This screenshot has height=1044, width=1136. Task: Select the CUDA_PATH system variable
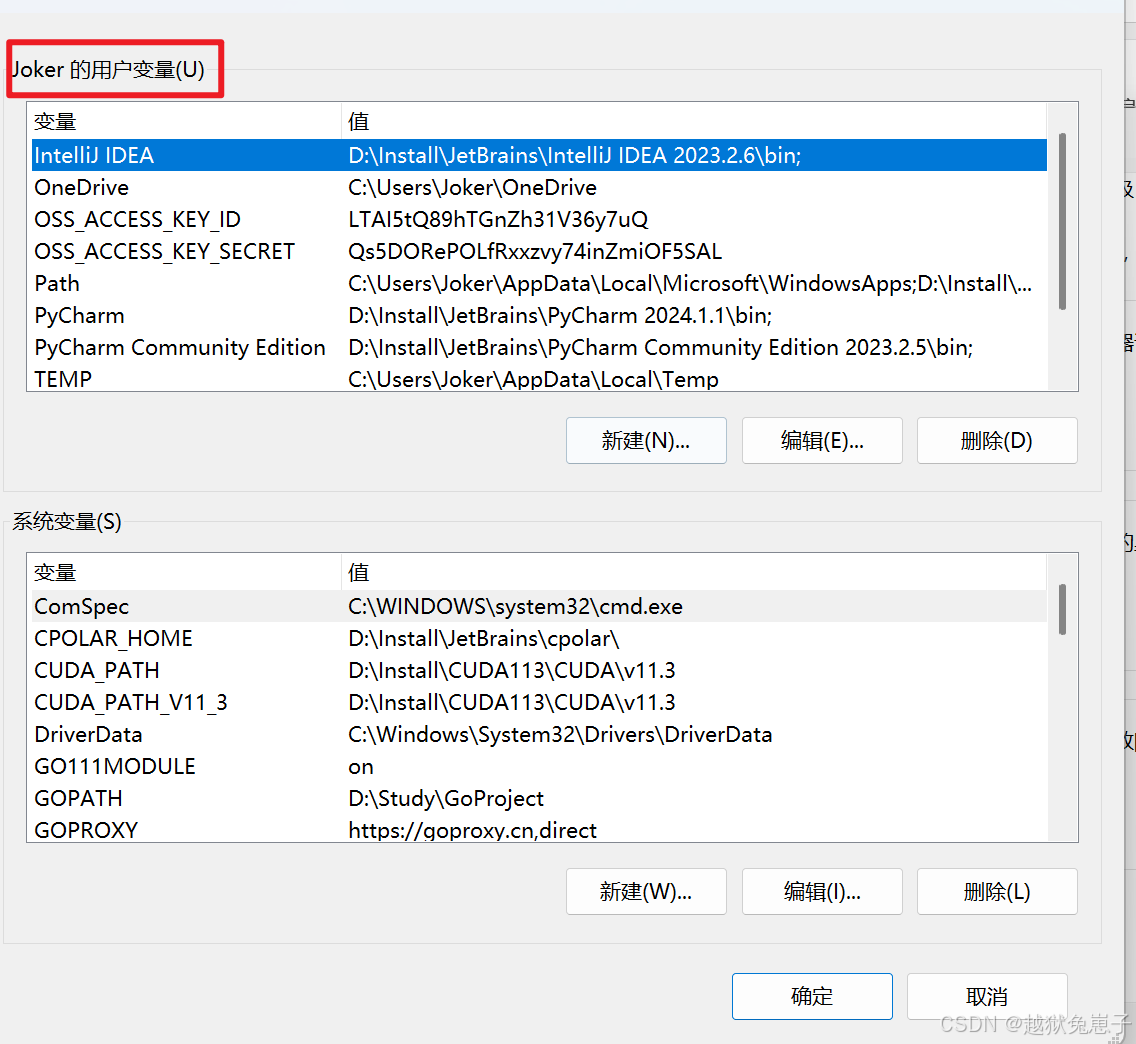(x=539, y=670)
